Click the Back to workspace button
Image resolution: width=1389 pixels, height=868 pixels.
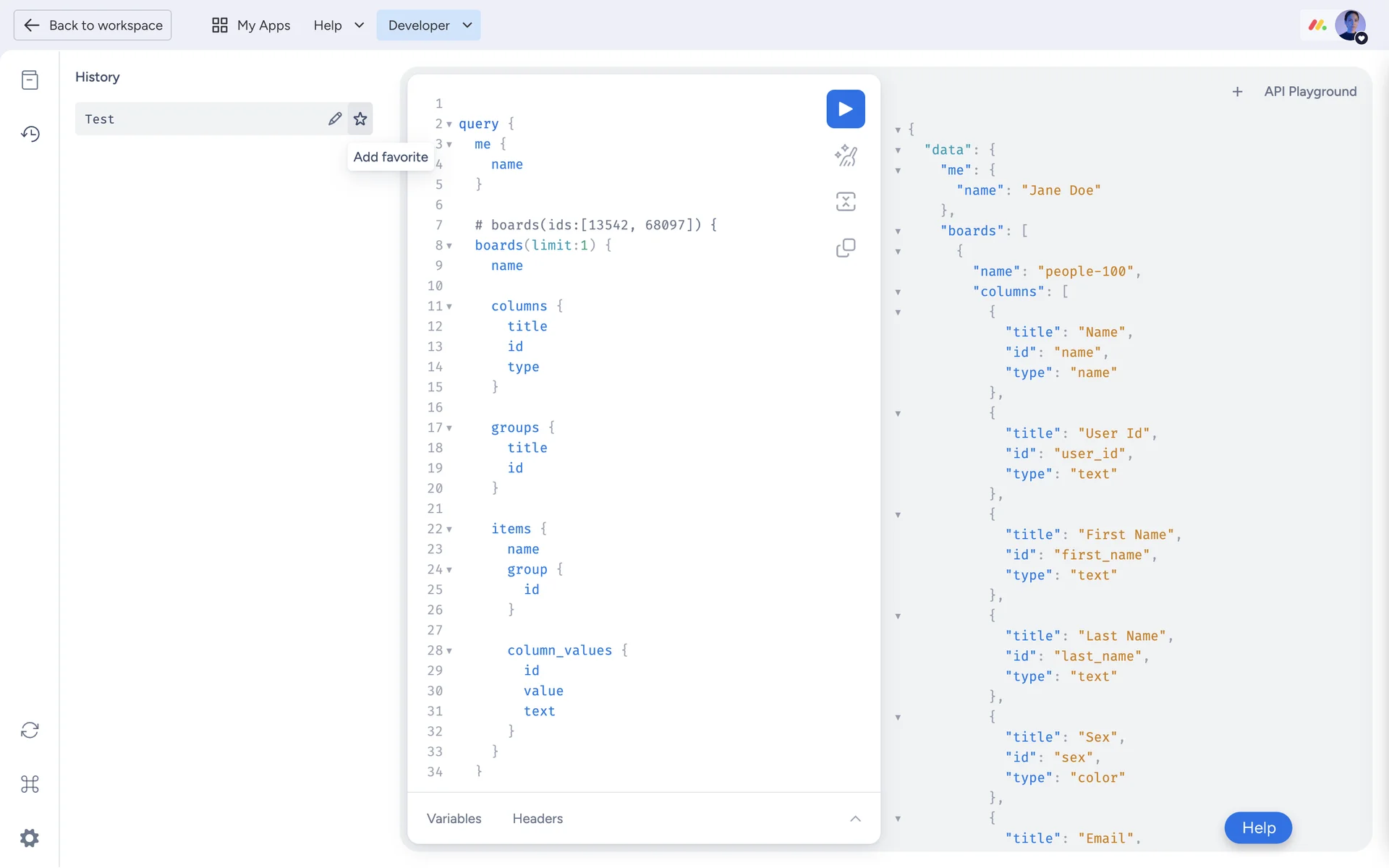pos(93,25)
